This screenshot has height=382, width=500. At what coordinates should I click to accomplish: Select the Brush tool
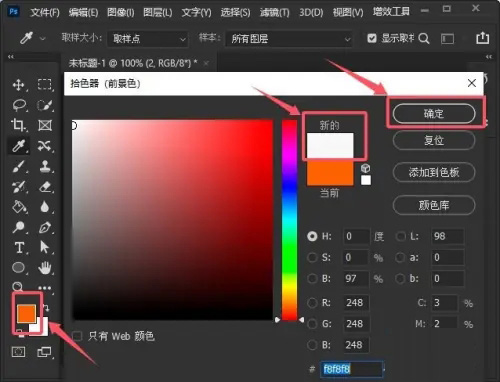click(x=18, y=167)
